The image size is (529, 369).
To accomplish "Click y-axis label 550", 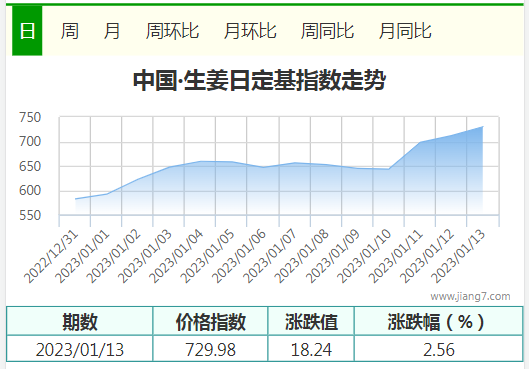I will pyautogui.click(x=30, y=216).
